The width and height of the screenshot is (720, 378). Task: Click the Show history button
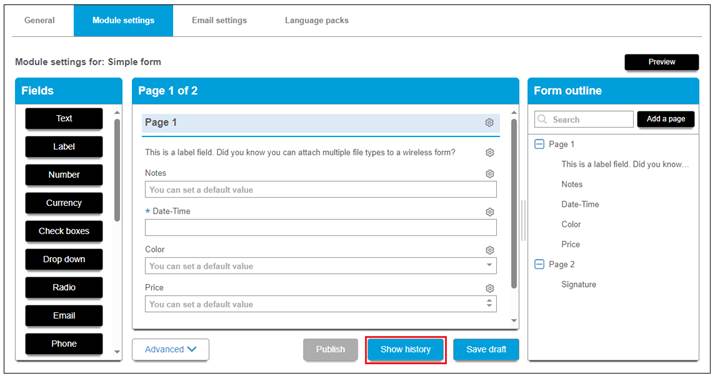pos(405,350)
